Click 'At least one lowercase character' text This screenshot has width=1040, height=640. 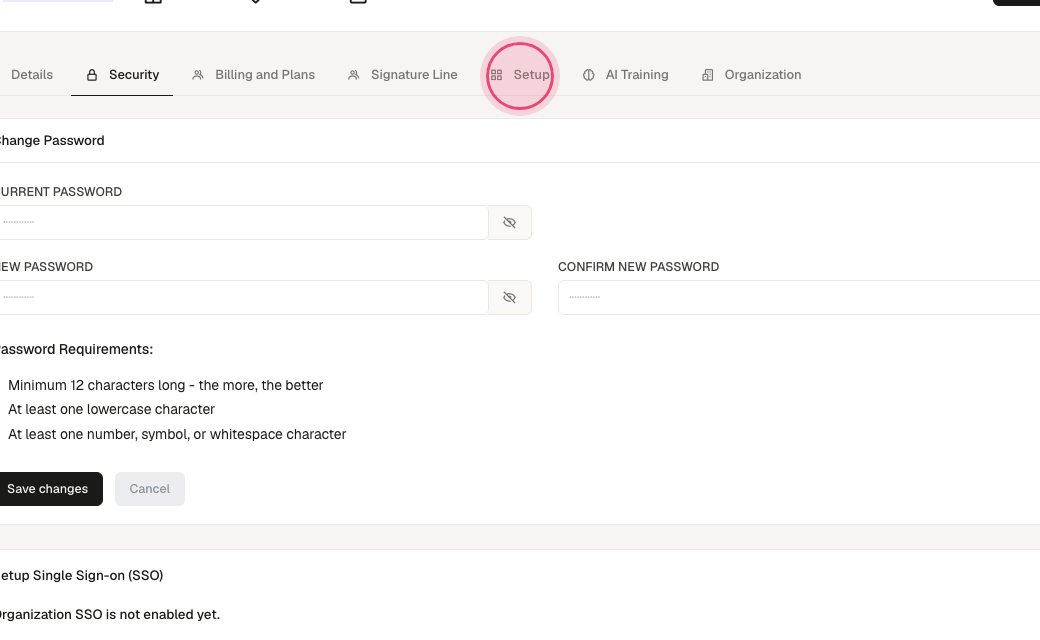point(111,409)
